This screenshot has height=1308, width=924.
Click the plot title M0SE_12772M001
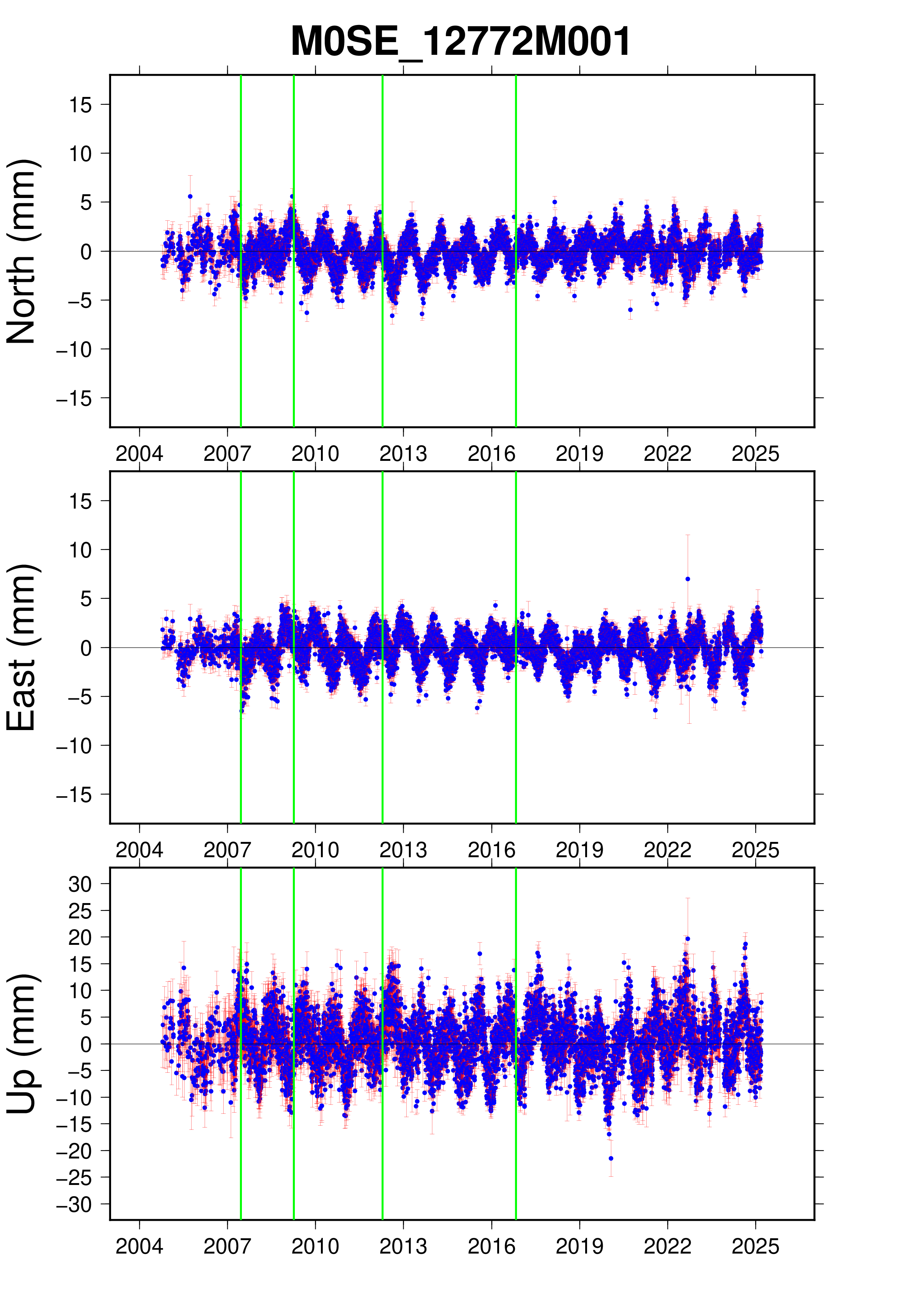tap(460, 42)
